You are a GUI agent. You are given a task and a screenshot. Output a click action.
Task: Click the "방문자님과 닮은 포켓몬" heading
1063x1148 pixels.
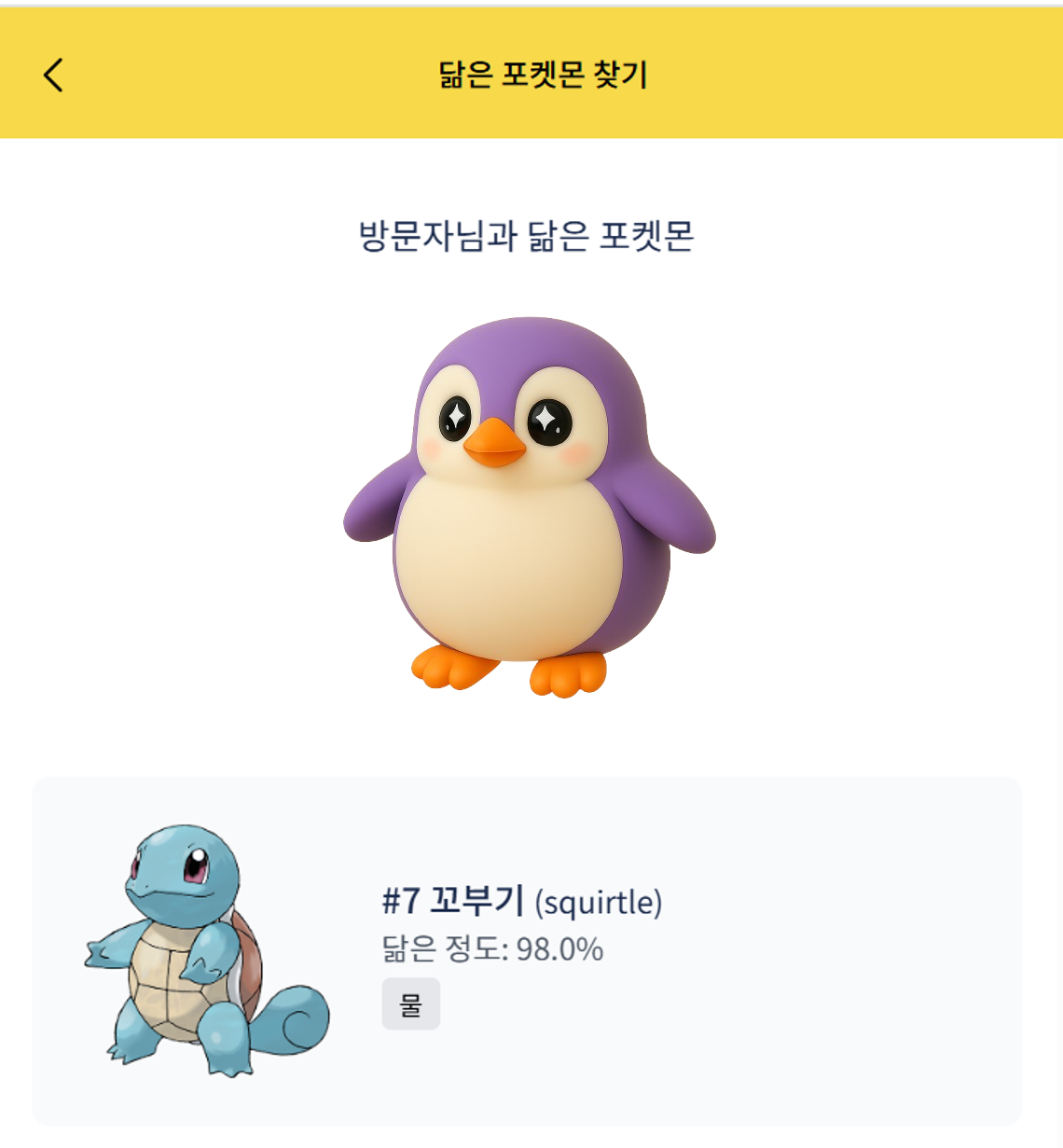tap(527, 236)
